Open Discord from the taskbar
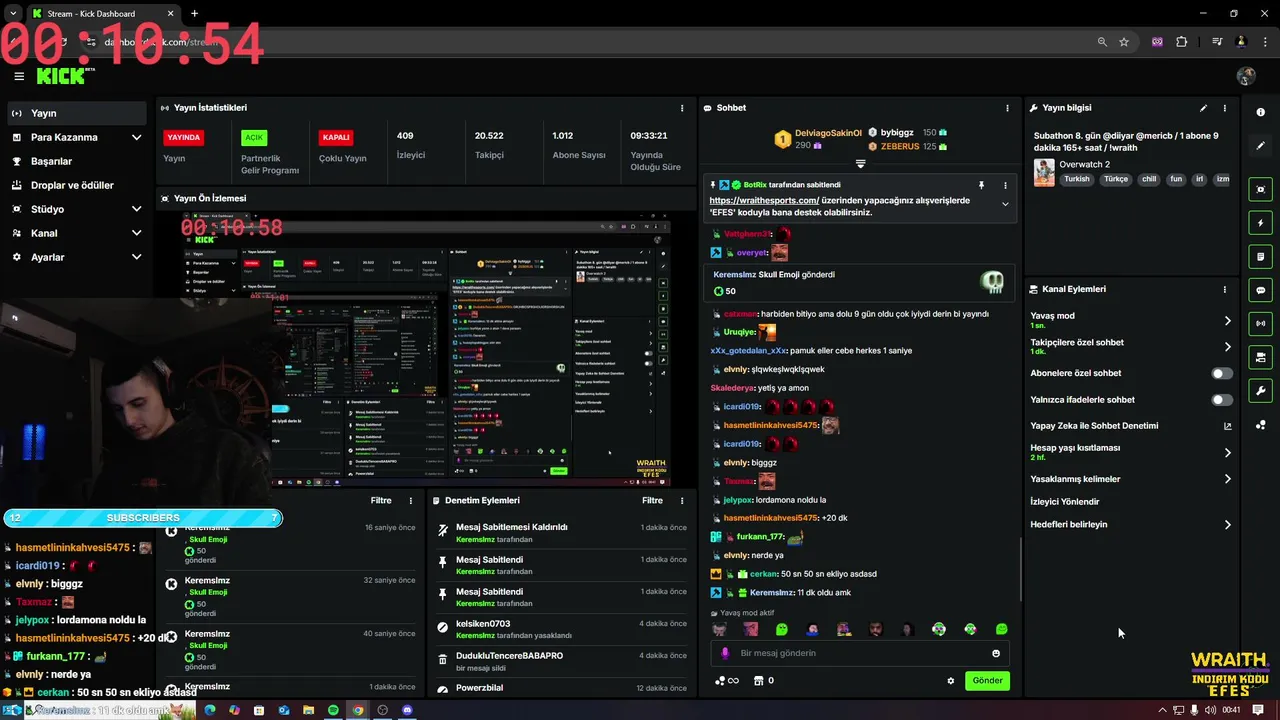The image size is (1280, 720). tap(407, 710)
